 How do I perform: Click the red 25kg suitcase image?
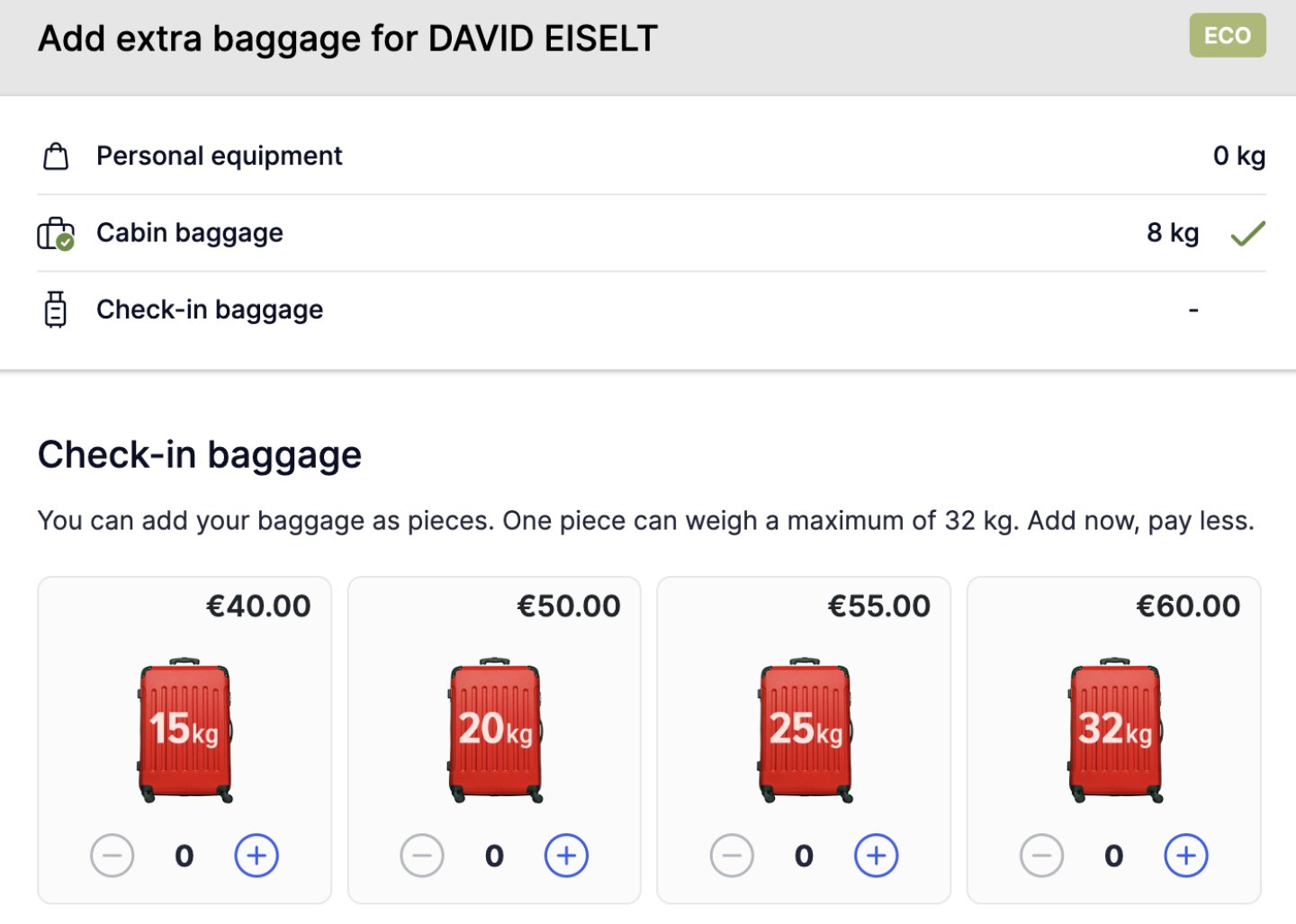tap(805, 730)
